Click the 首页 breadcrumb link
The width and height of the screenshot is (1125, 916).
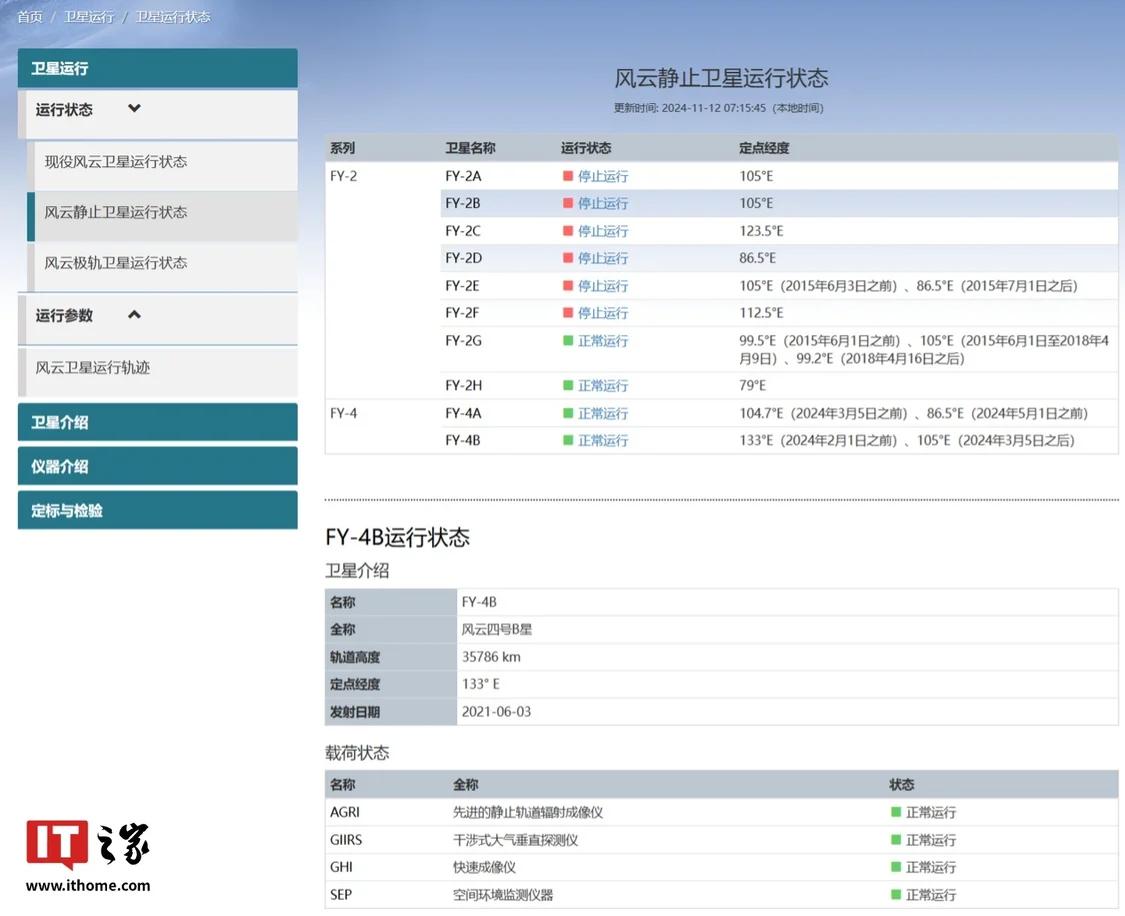[x=29, y=16]
